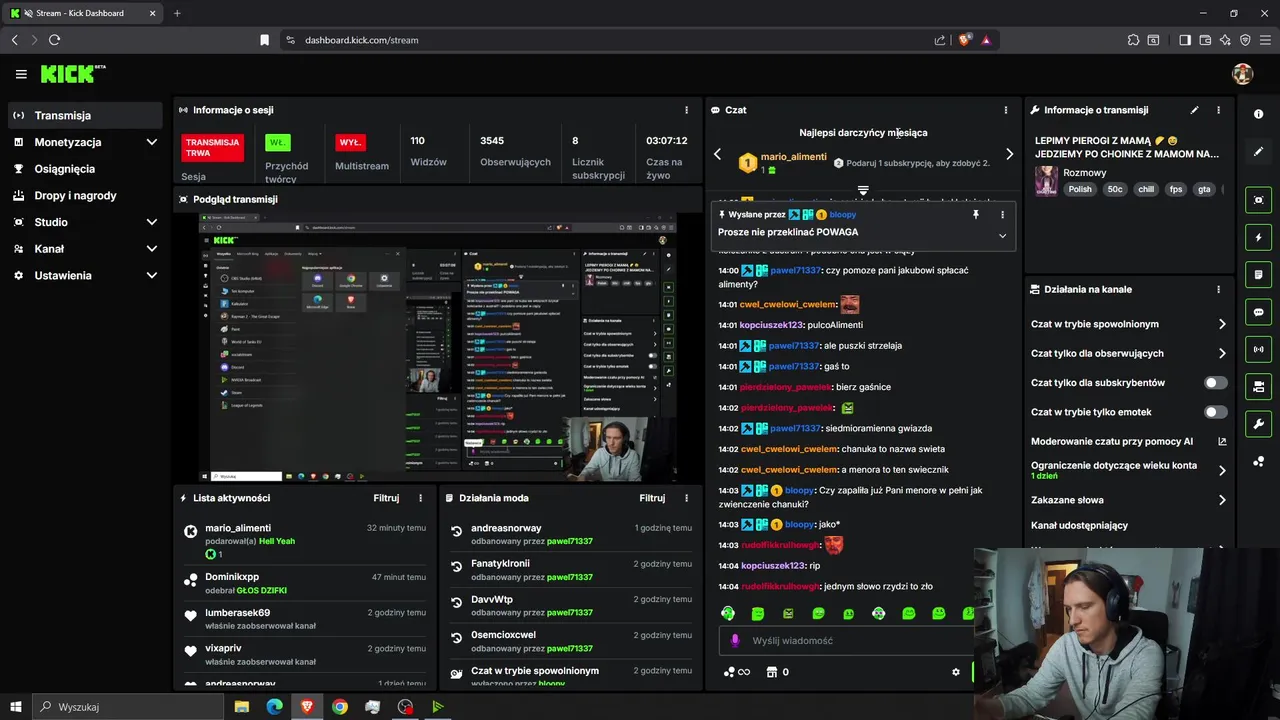This screenshot has width=1280, height=720.
Task: Toggle the chat bubble widget in right sidebar
Action: [1259, 312]
